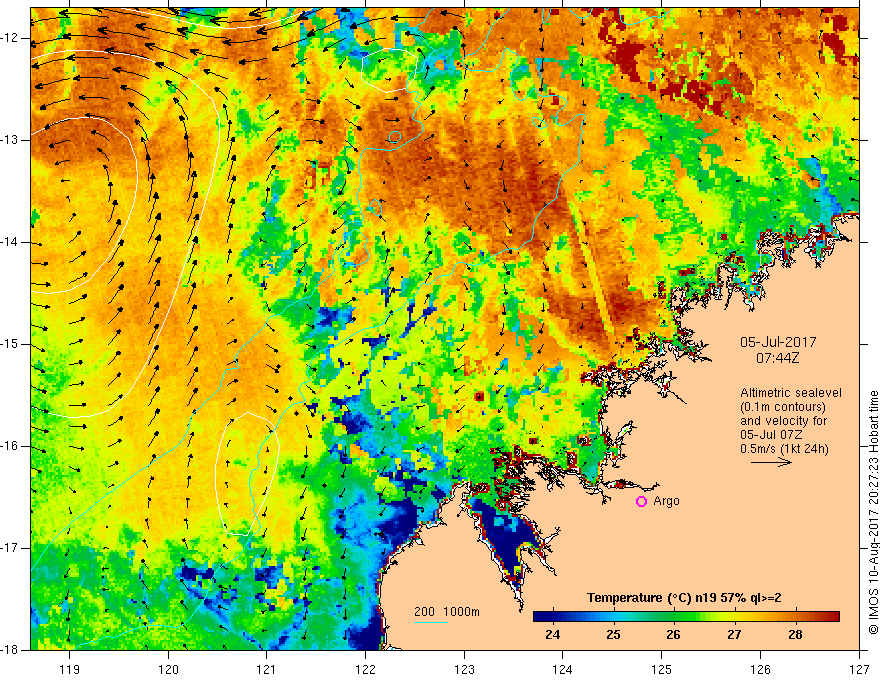Click latitude axis label -13
880x680 pixels.
click(x=10, y=140)
